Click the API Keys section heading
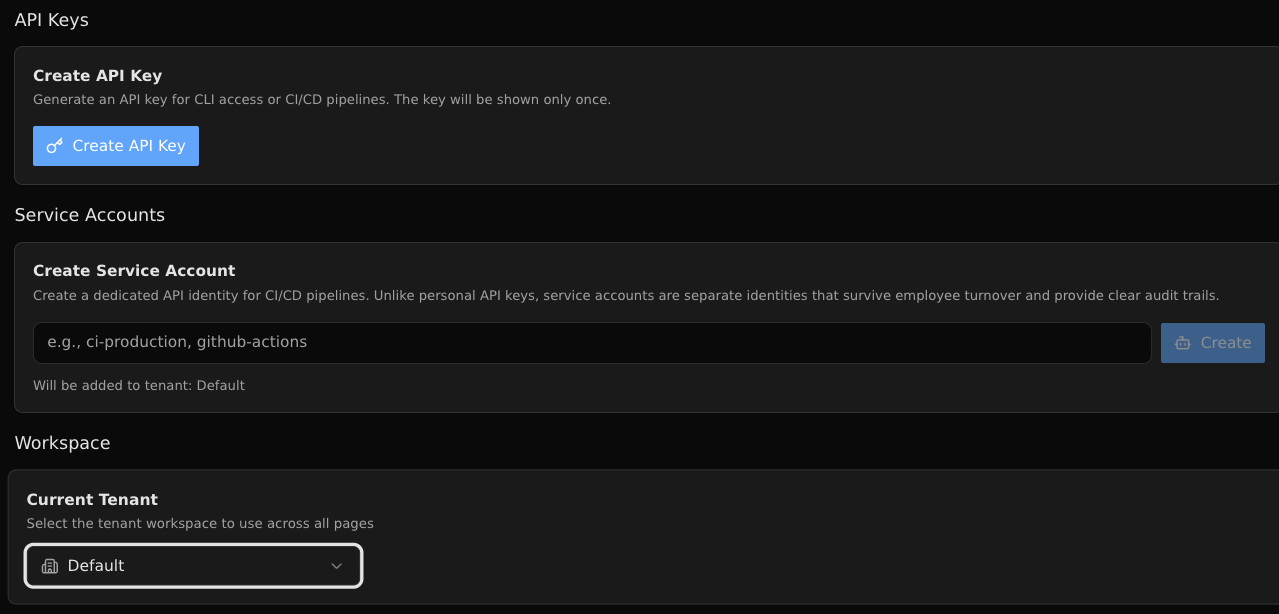 tap(51, 19)
